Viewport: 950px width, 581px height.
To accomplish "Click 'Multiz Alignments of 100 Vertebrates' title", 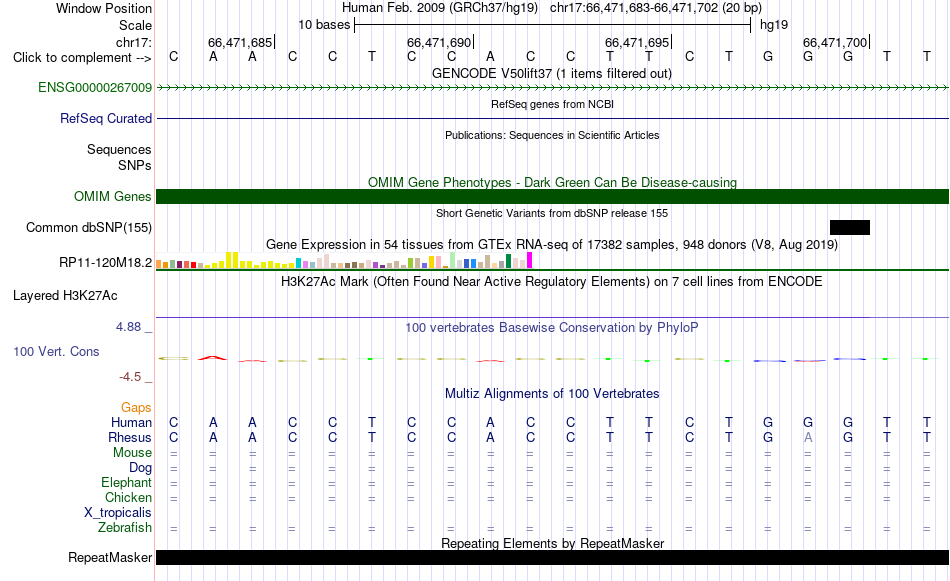I will [x=552, y=394].
